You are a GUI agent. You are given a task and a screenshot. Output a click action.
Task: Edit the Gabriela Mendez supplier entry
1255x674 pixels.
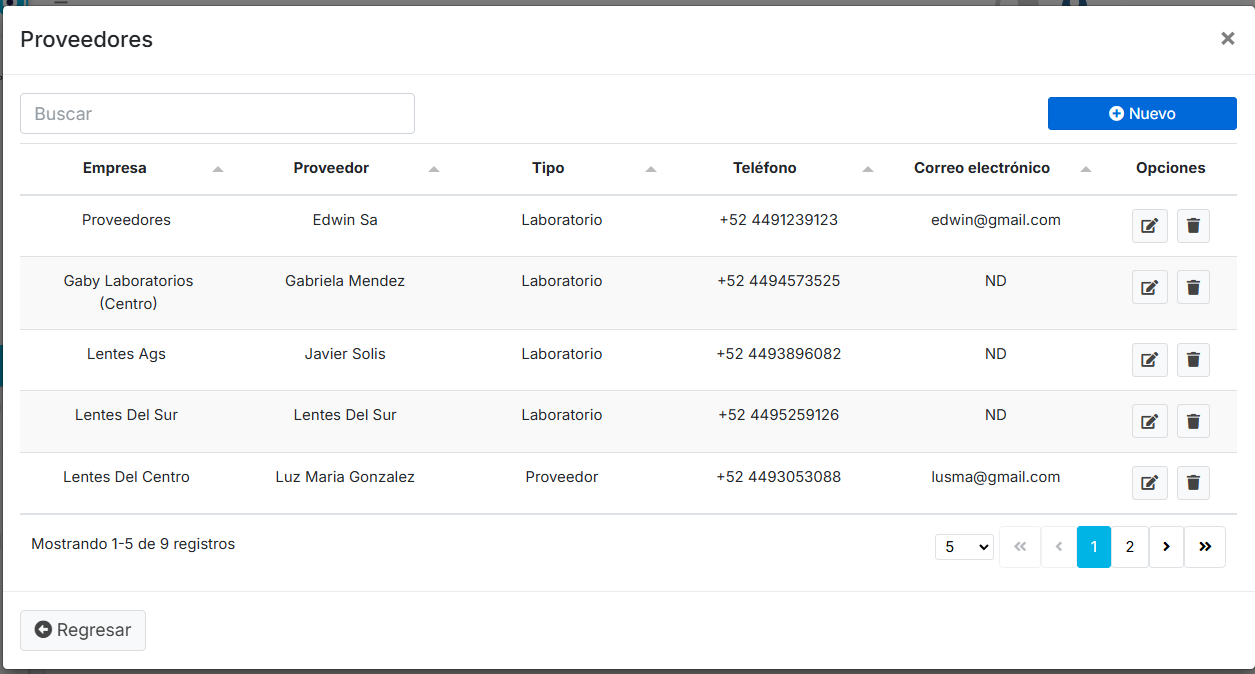tap(1149, 288)
